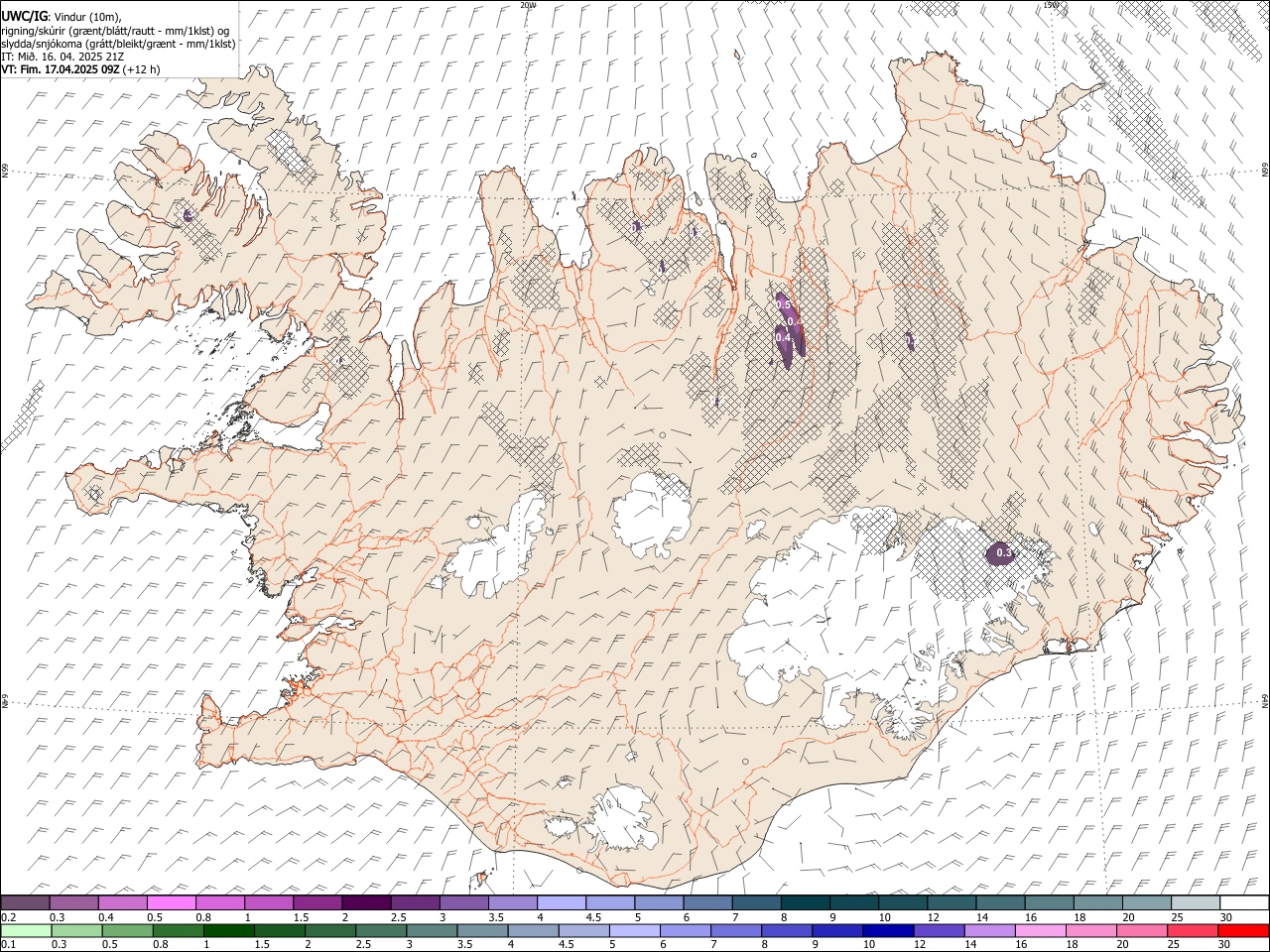Viewport: 1270px width, 952px height.
Task: Click the 0.3 precipitation label on the southeast purple patch
Action: point(1003,552)
